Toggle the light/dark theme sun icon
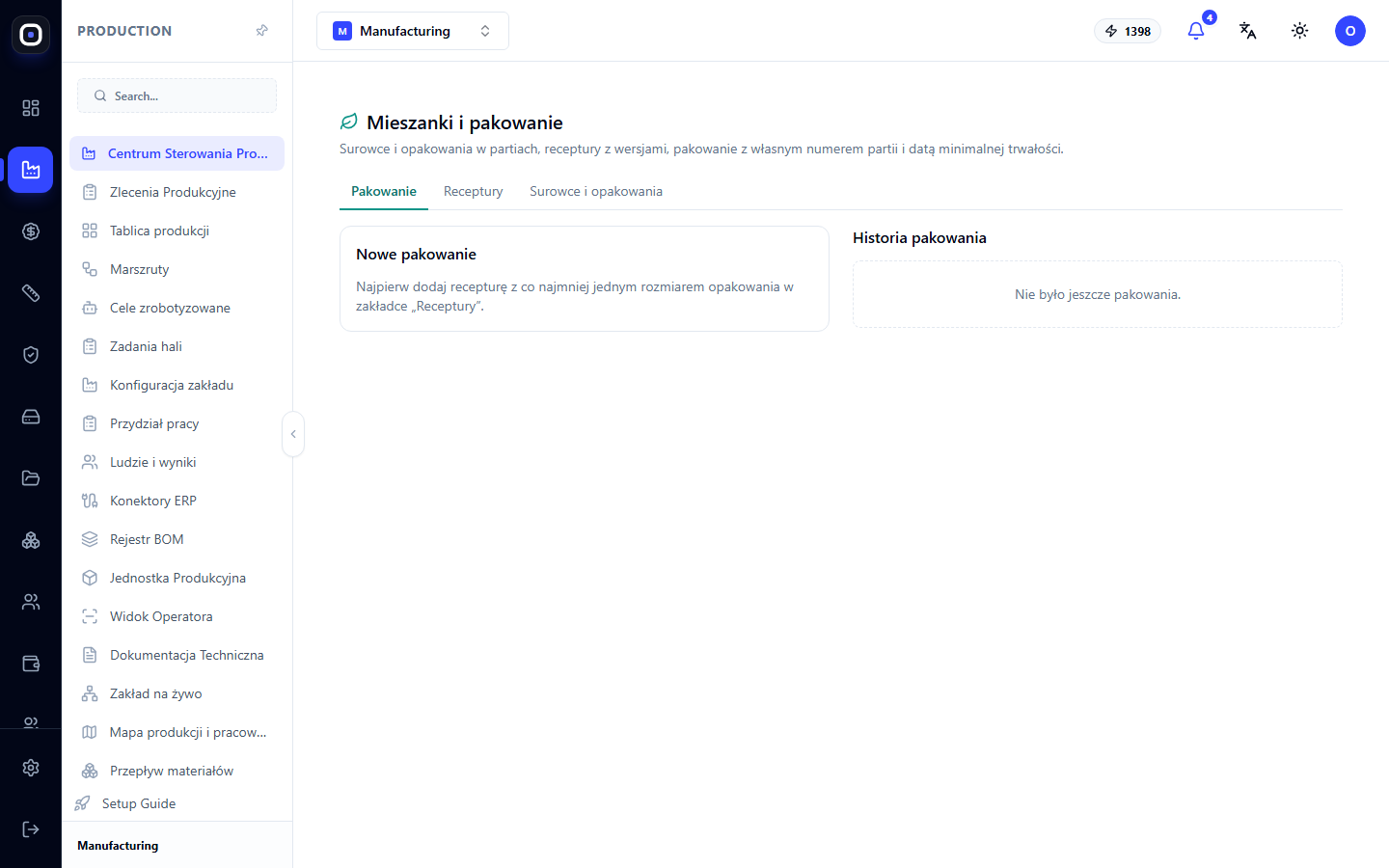The width and height of the screenshot is (1389, 868). pyautogui.click(x=1300, y=31)
